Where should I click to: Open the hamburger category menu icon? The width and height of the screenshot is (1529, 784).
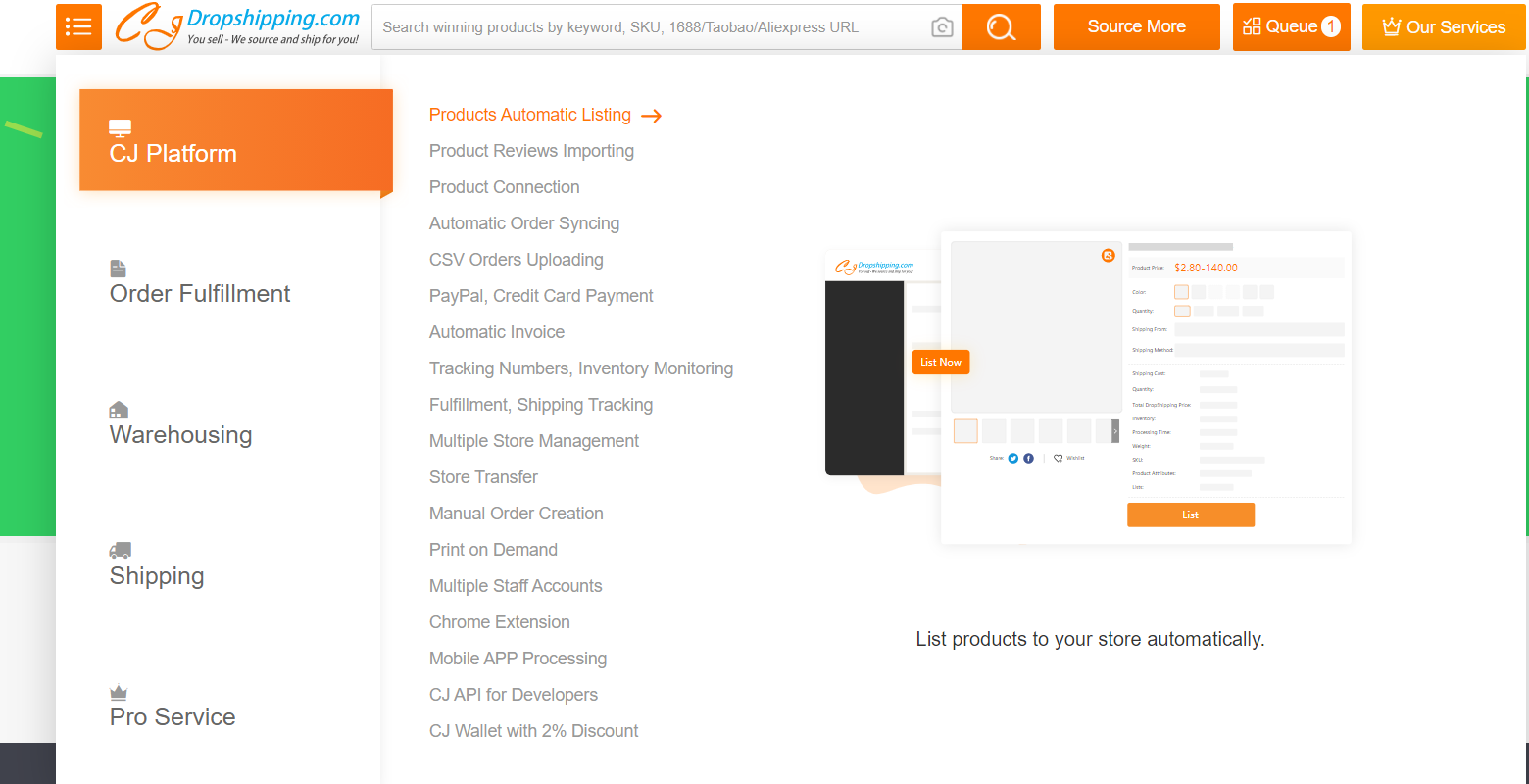pyautogui.click(x=78, y=26)
